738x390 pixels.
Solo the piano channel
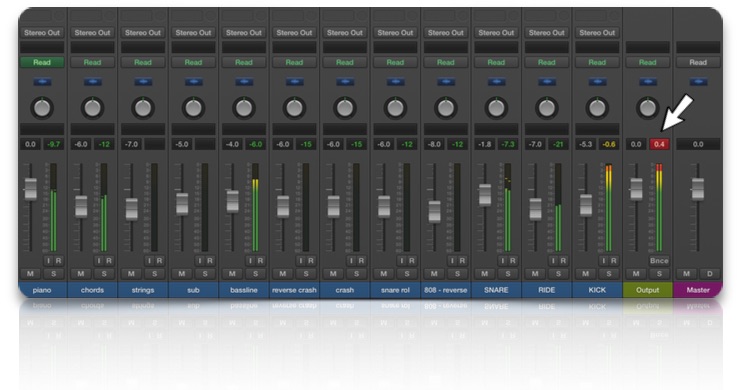(54, 274)
